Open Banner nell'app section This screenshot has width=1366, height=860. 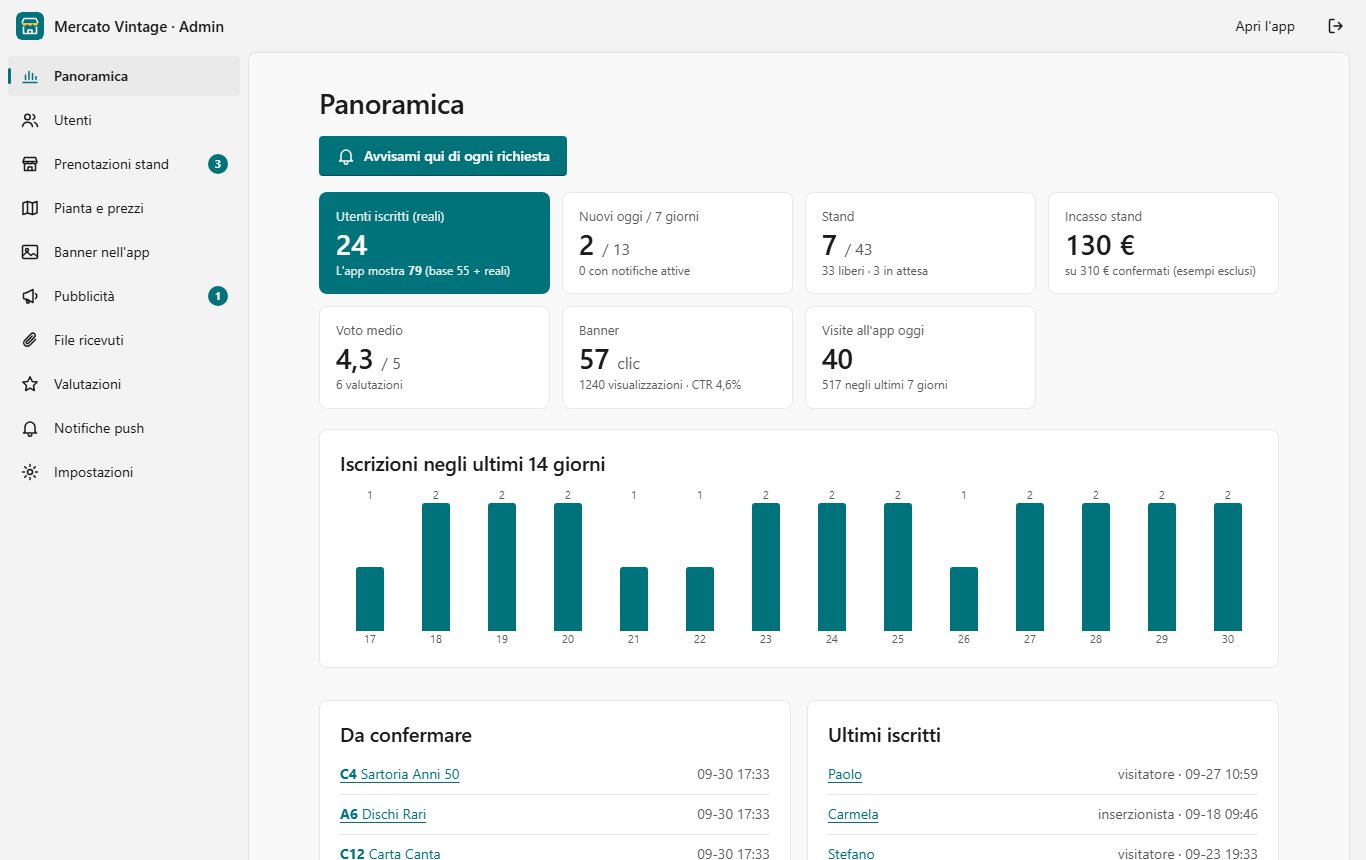[x=124, y=252]
